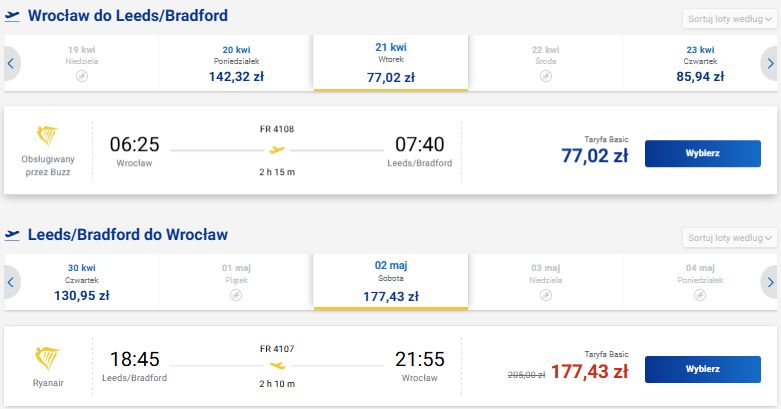
Task: Open the outbound Sortuj loty według dropdown
Action: coord(729,19)
